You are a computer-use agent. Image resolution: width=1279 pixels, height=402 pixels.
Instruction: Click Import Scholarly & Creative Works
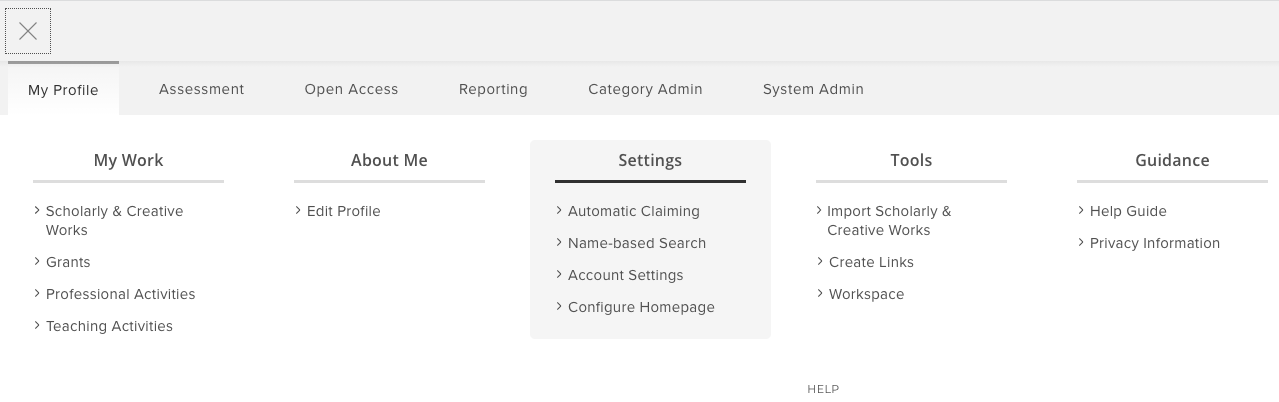coord(888,220)
